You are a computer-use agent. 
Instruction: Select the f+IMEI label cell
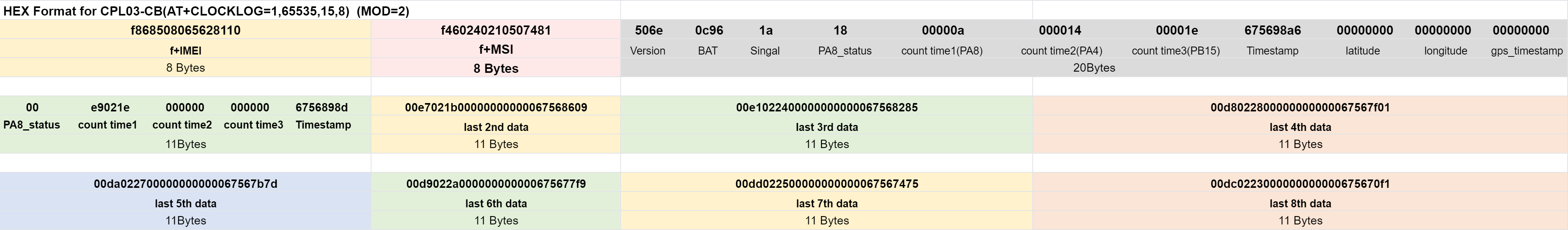pyautogui.click(x=186, y=50)
